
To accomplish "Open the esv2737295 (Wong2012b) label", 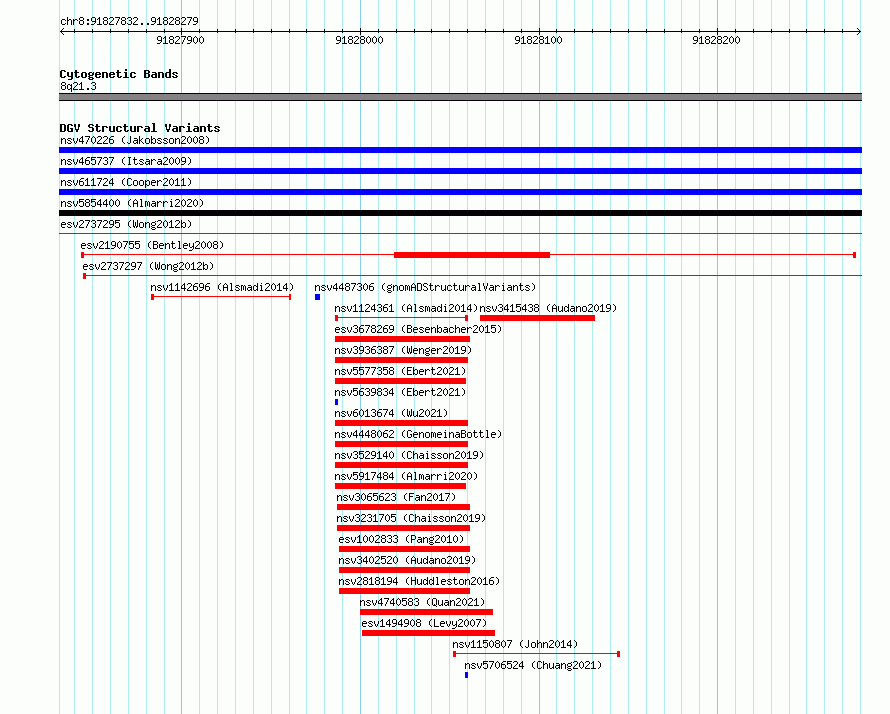I will [126, 224].
